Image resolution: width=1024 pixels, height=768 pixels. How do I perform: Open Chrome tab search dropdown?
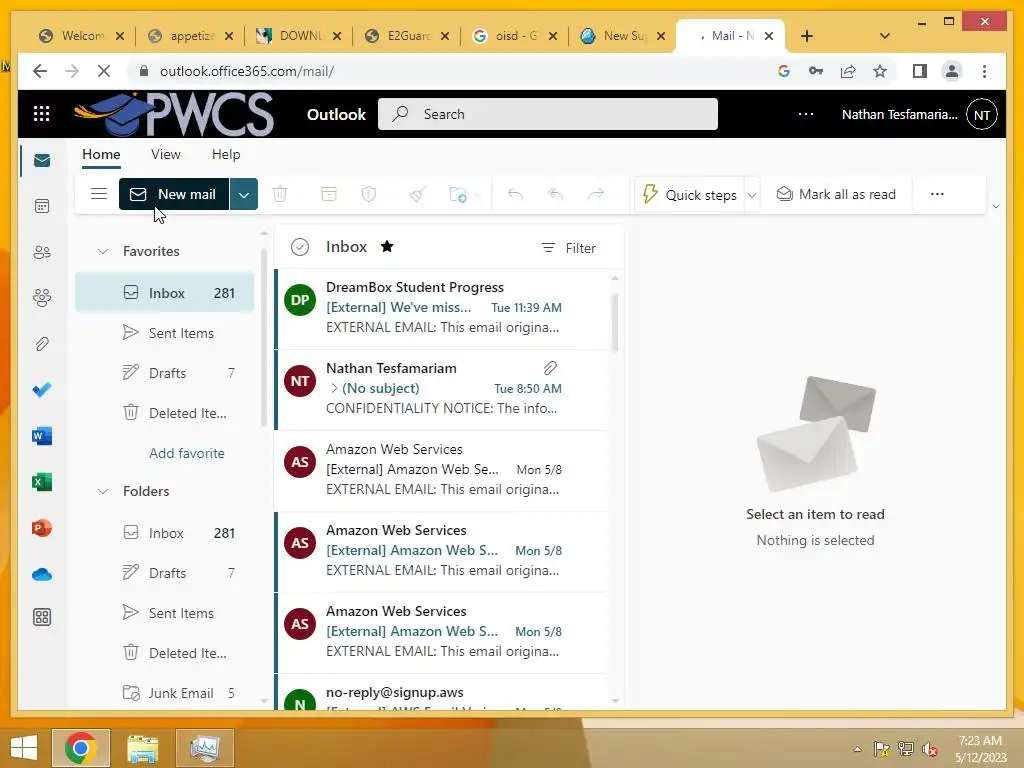click(885, 36)
